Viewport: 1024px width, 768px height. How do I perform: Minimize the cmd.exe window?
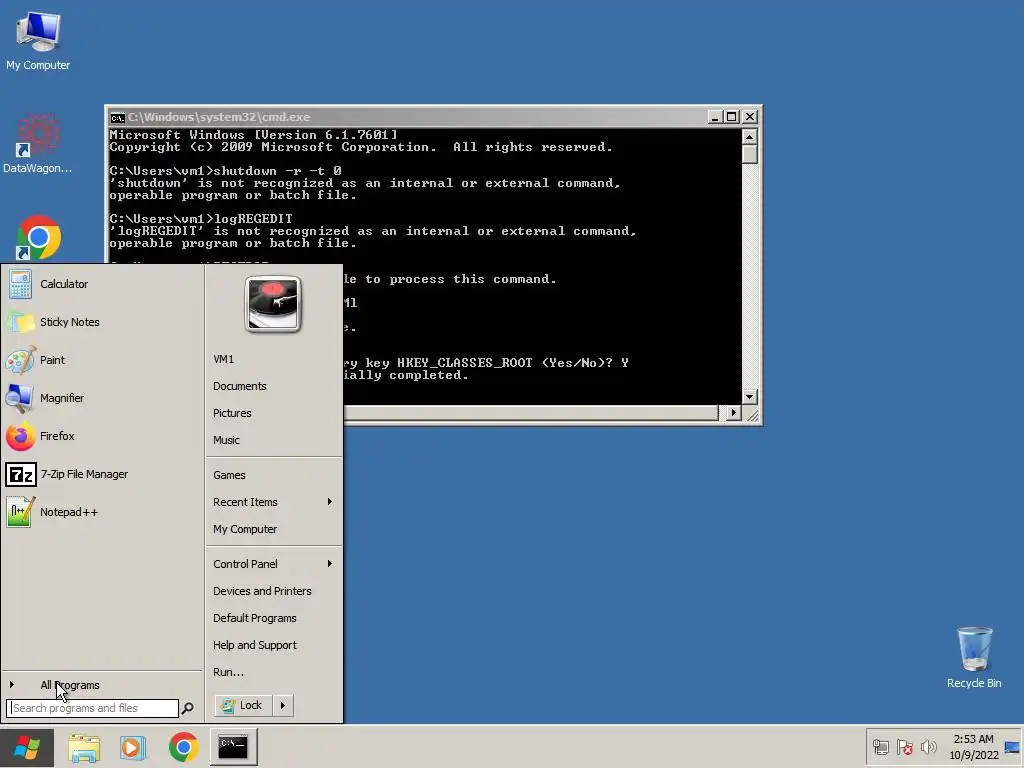coord(714,117)
